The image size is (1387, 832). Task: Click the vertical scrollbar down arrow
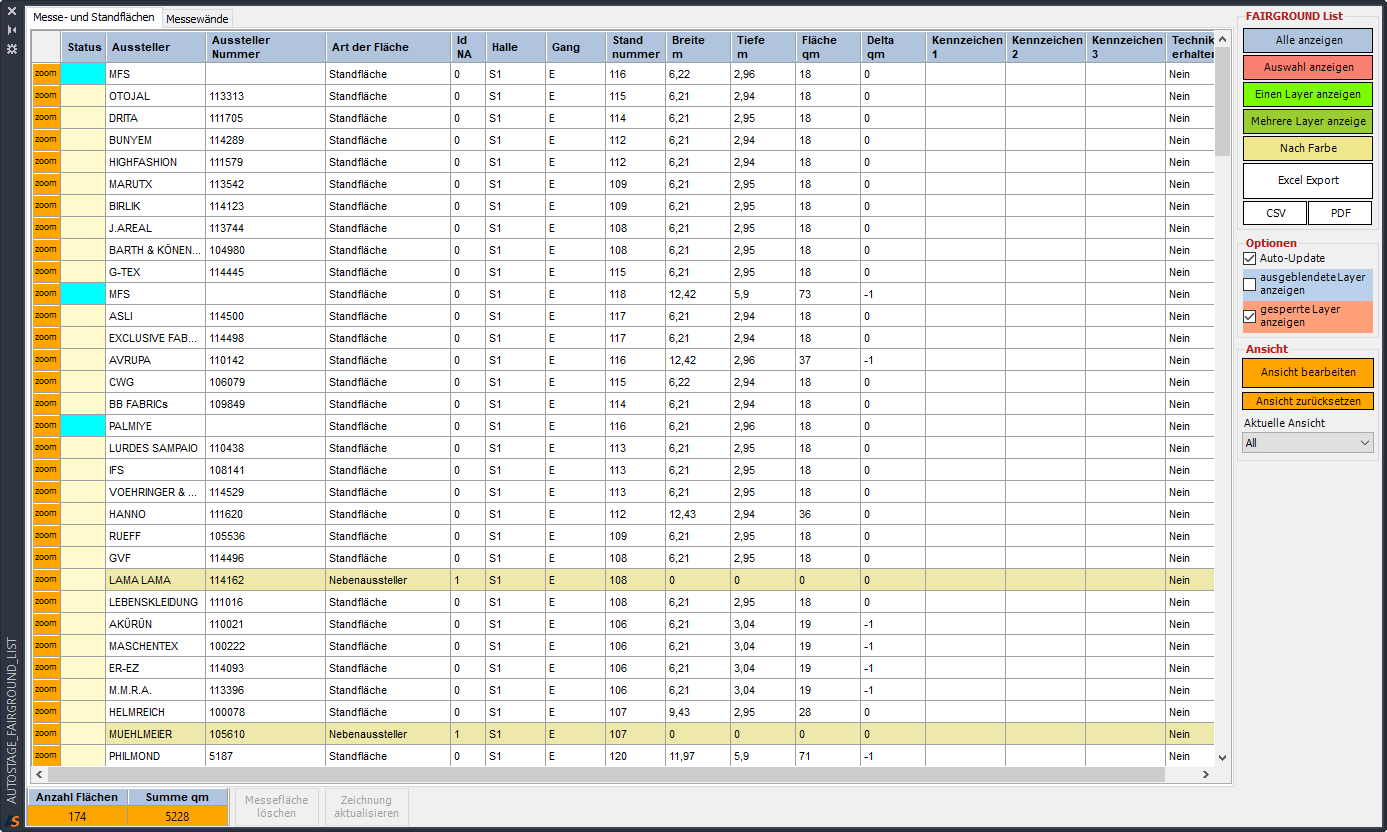click(x=1222, y=758)
